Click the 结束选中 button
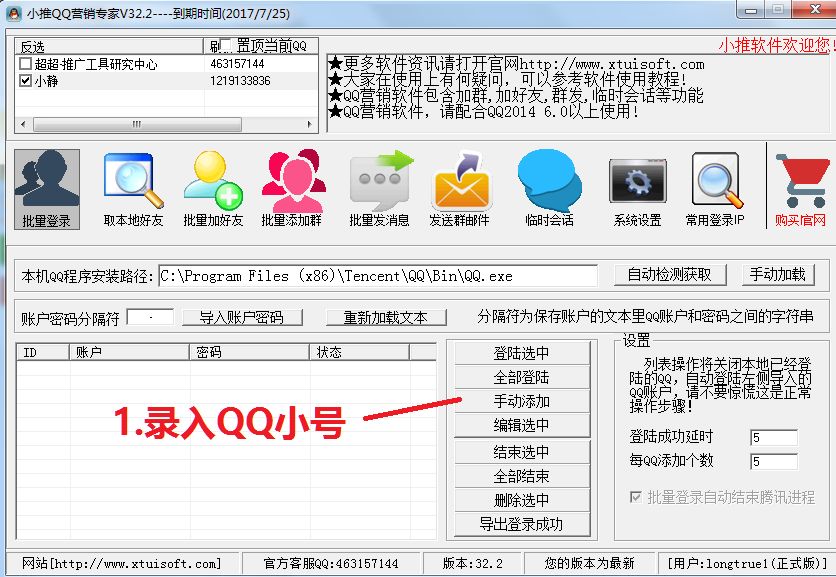The width and height of the screenshot is (836, 577). pyautogui.click(x=522, y=452)
